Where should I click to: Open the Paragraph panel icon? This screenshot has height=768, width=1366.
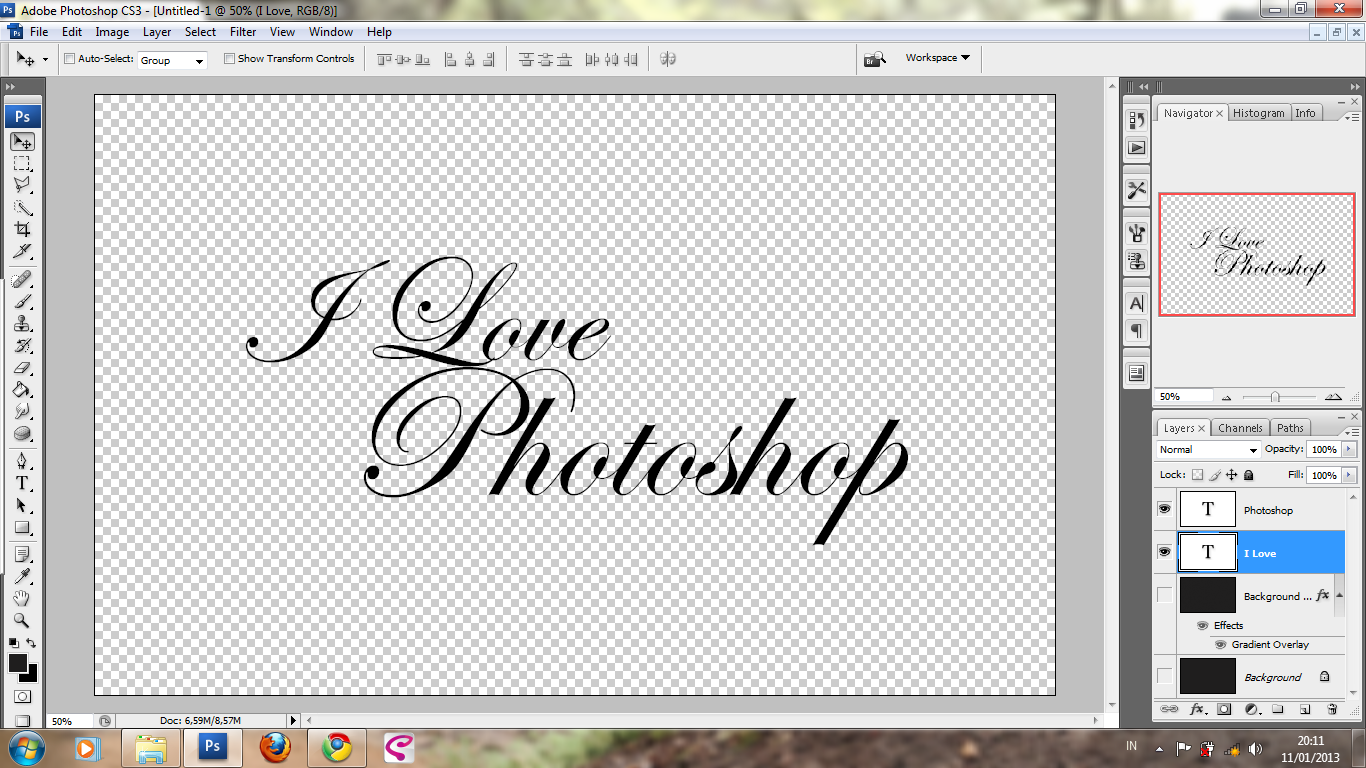[1136, 331]
